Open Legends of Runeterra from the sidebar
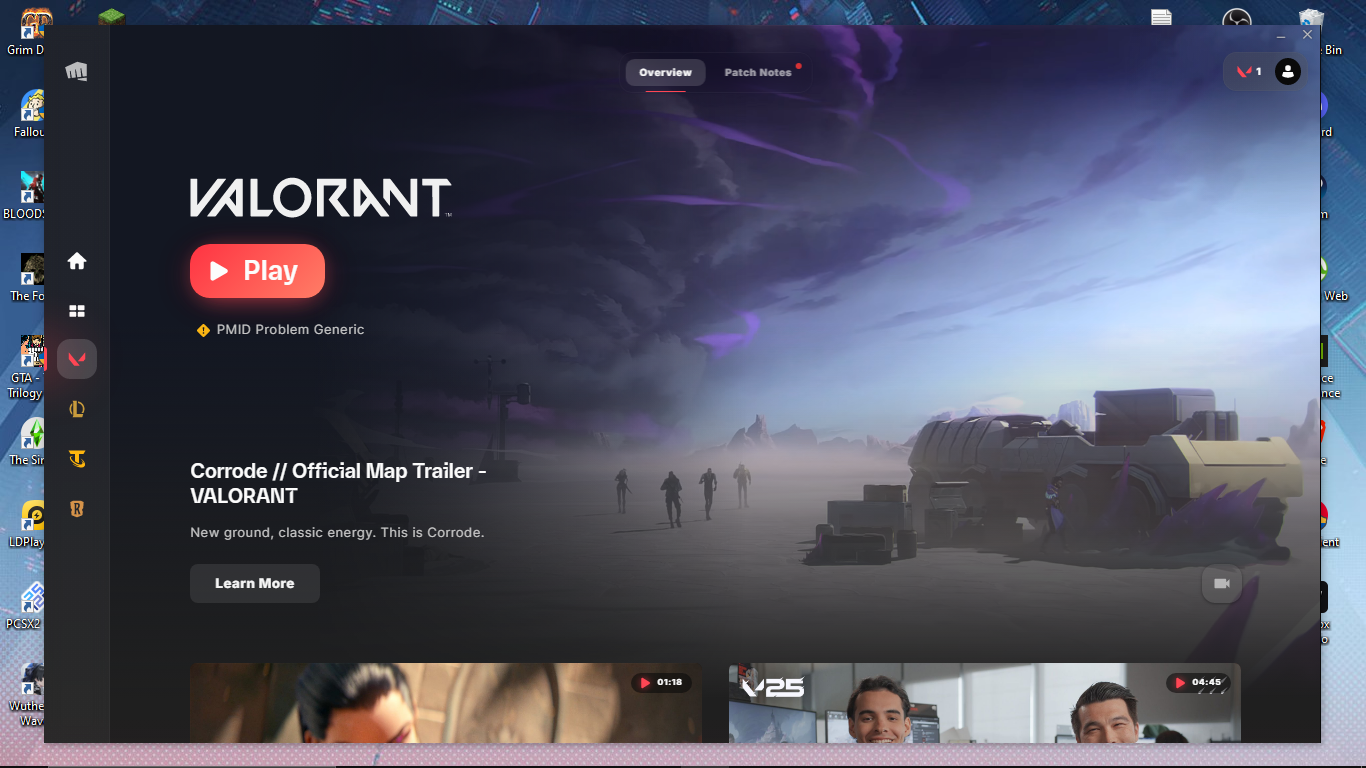Image resolution: width=1366 pixels, height=768 pixels. (77, 509)
